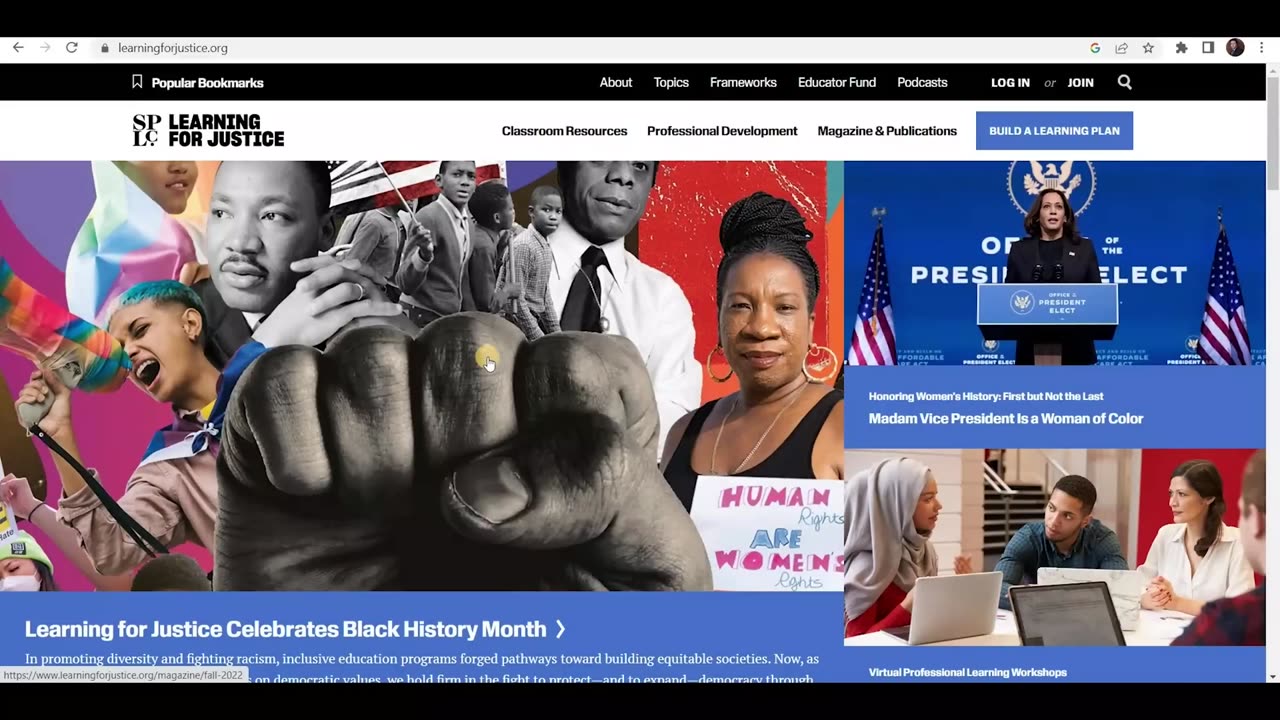Click the share page icon
Viewport: 1280px width, 720px height.
coord(1121,48)
